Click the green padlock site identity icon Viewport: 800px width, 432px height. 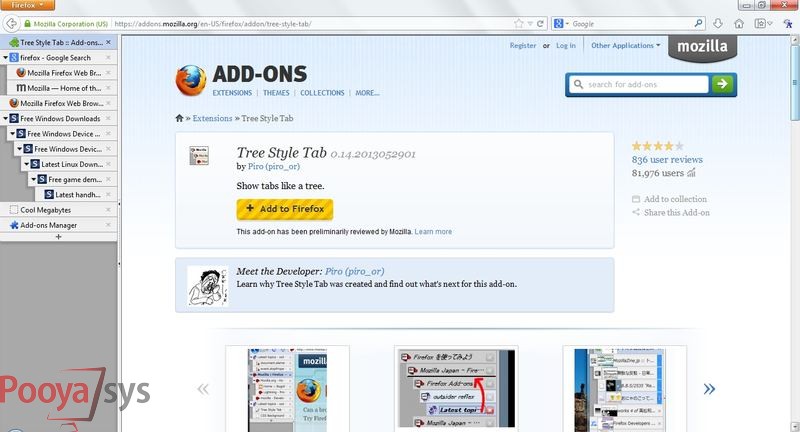[28, 24]
